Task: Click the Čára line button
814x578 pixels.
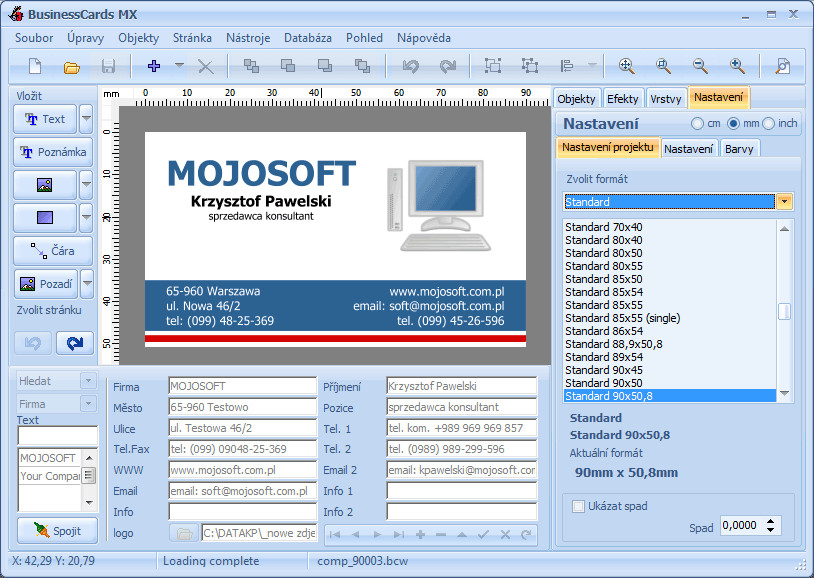Action: [53, 251]
